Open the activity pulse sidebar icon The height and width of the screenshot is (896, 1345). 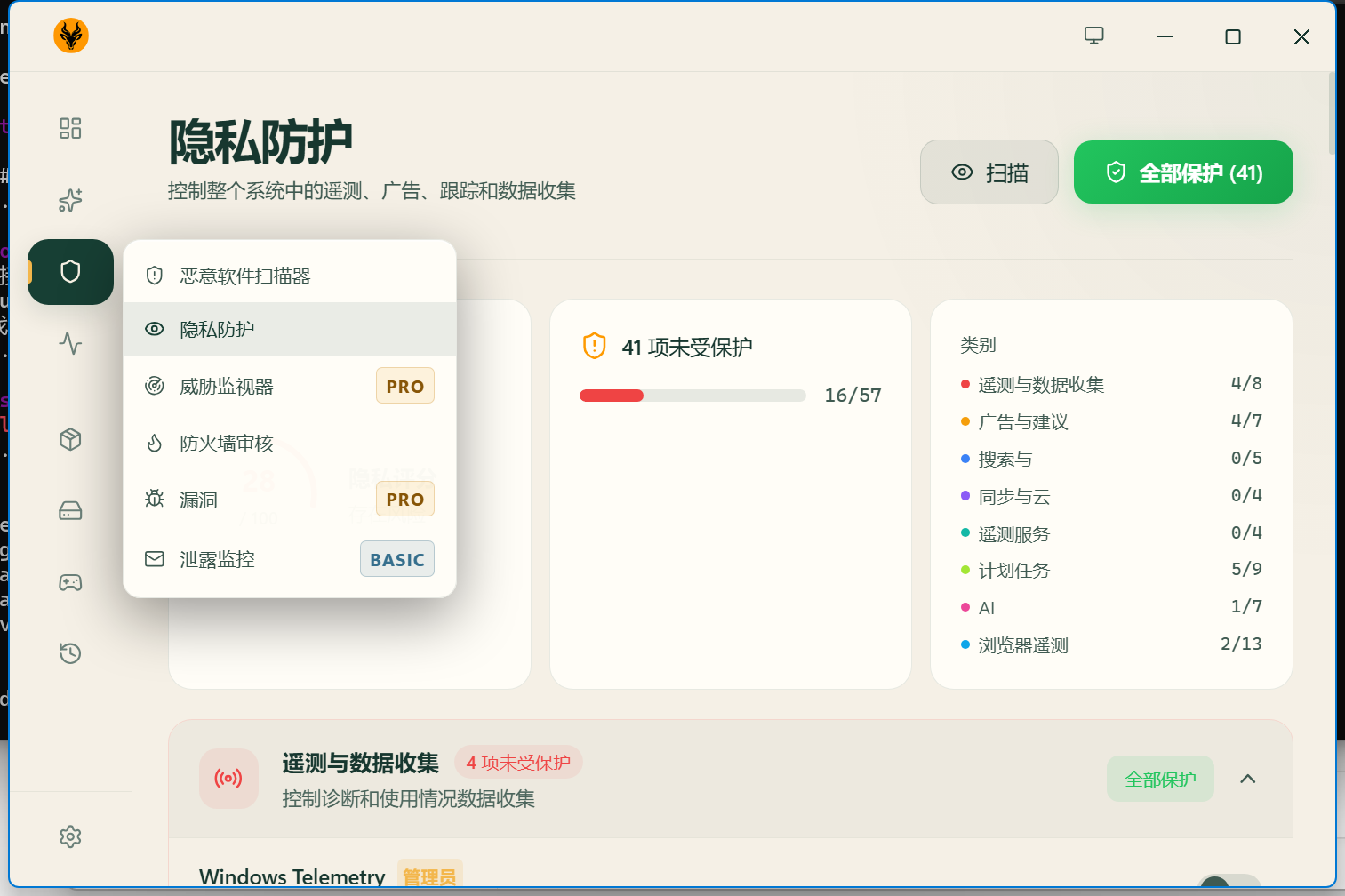pos(70,343)
